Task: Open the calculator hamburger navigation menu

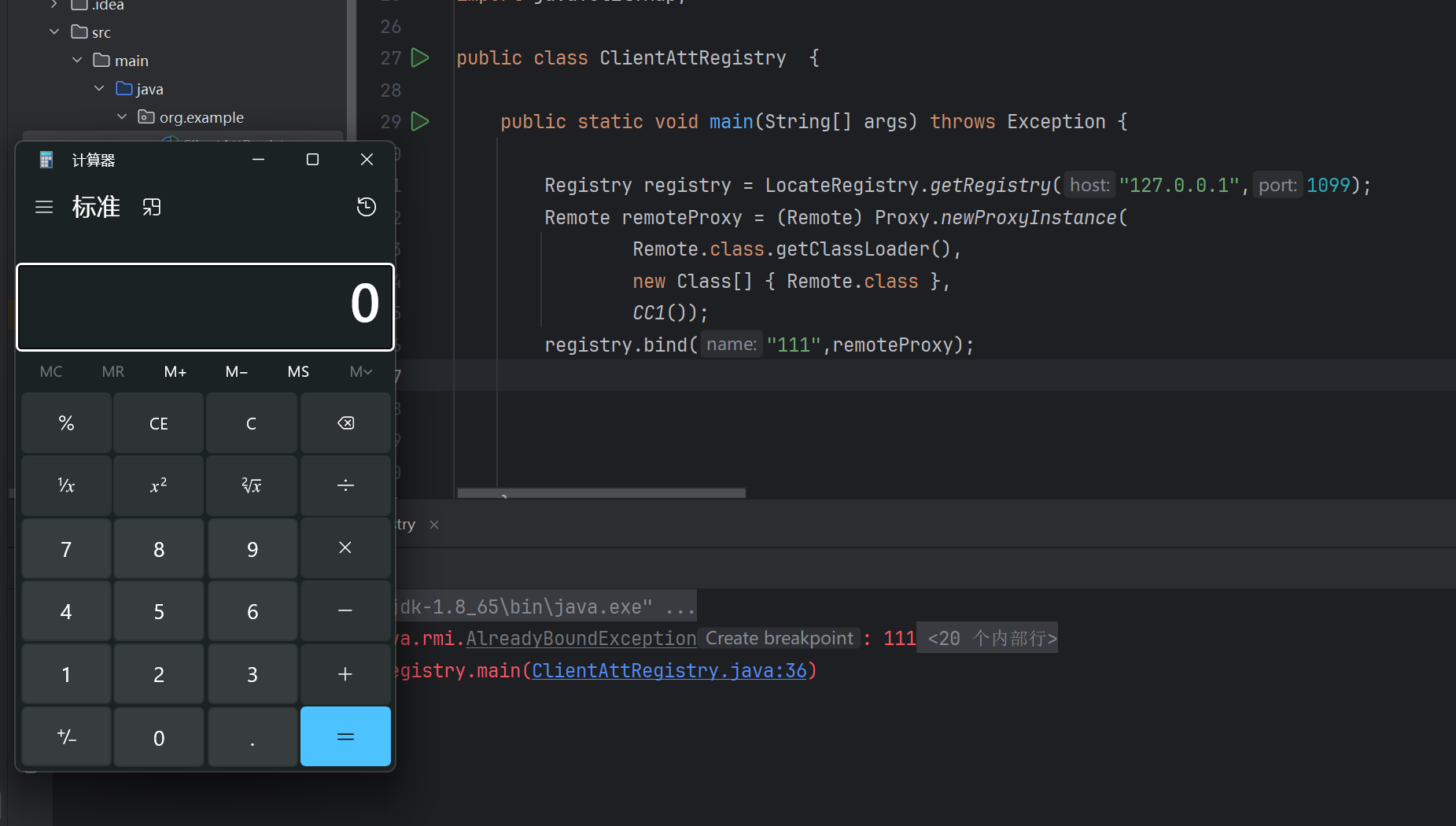Action: tap(44, 207)
